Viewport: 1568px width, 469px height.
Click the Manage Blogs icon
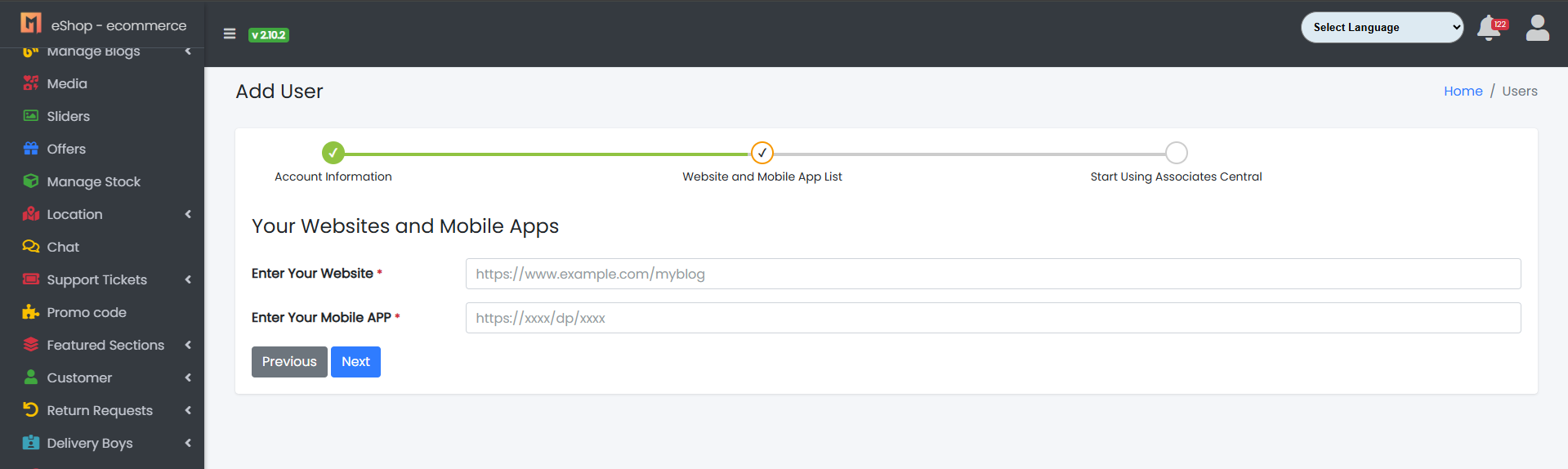(31, 51)
